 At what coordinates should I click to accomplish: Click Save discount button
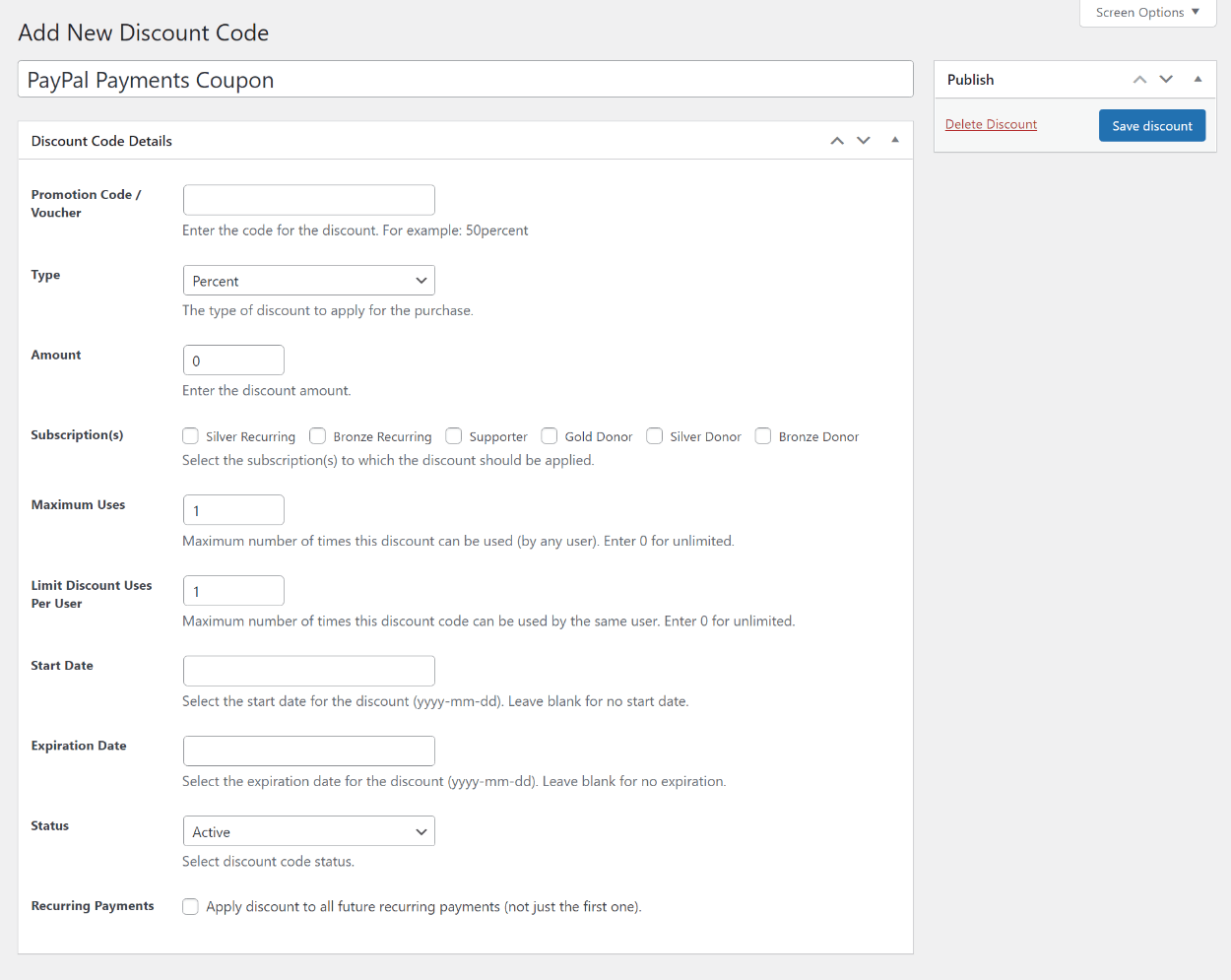[x=1152, y=126]
